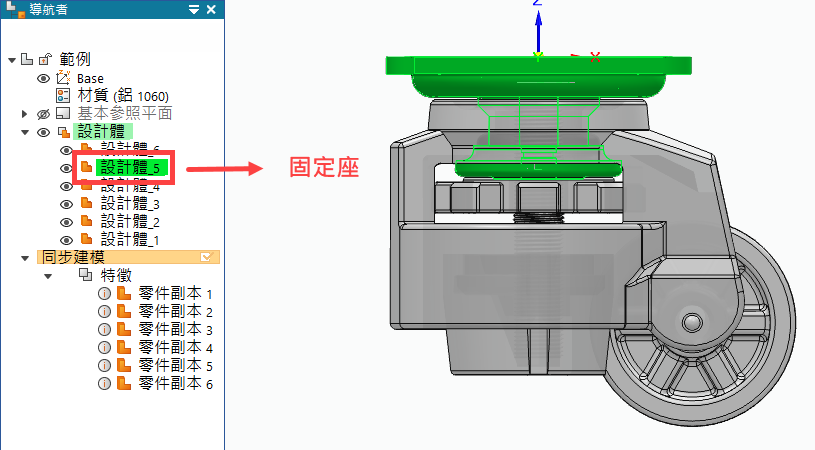Click the 設計體 parent folder icon
Screen dimensions: 815x450
tap(63, 132)
